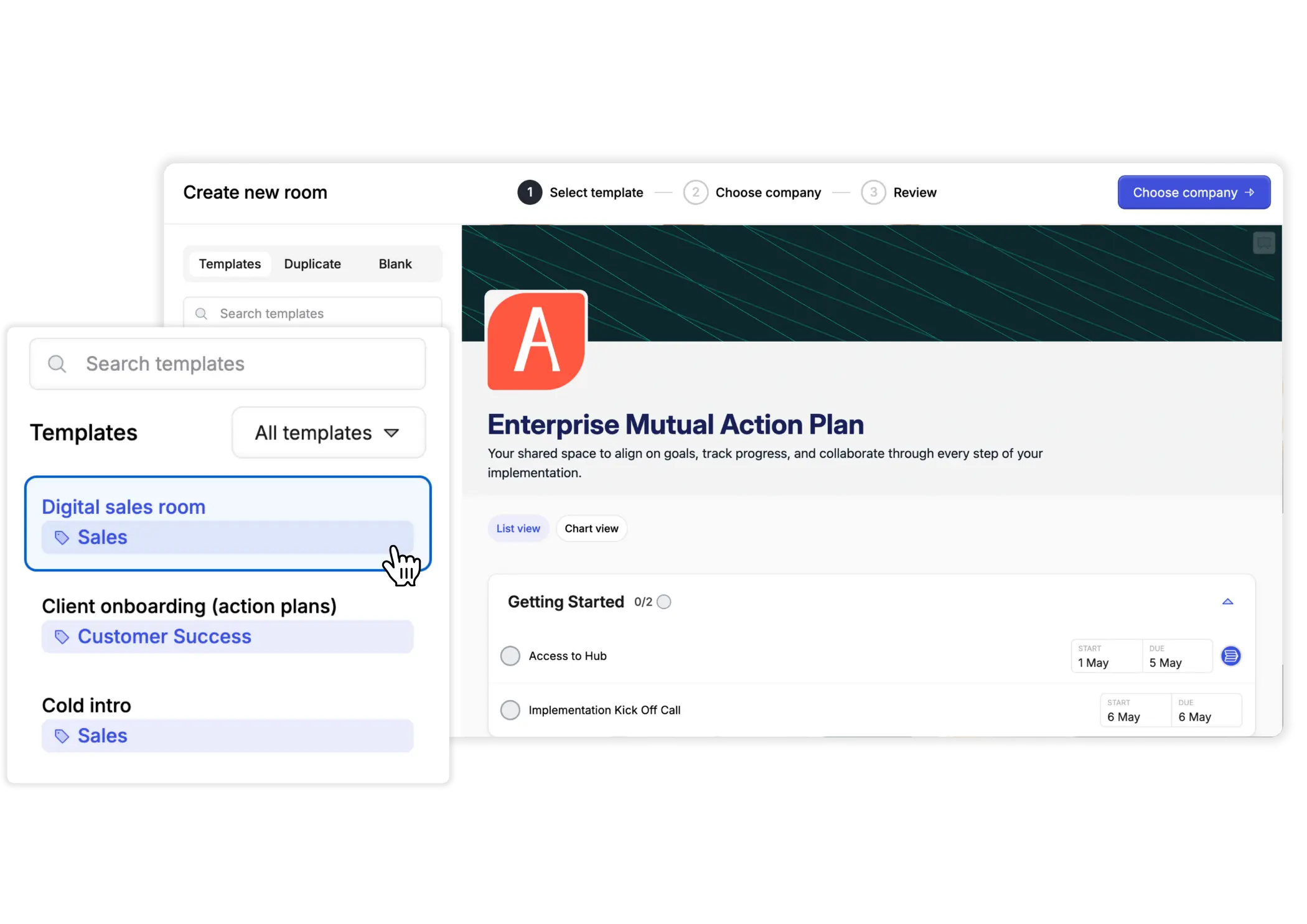Click the tag icon under Digital sales room

point(62,538)
